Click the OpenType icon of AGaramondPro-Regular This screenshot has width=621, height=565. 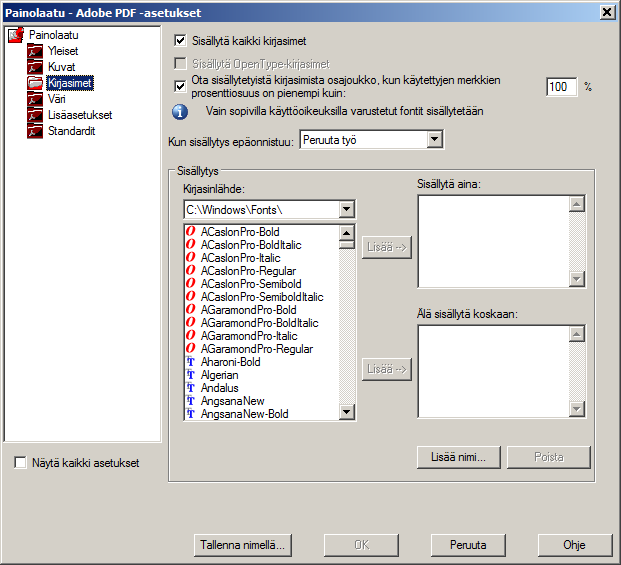click(190, 349)
